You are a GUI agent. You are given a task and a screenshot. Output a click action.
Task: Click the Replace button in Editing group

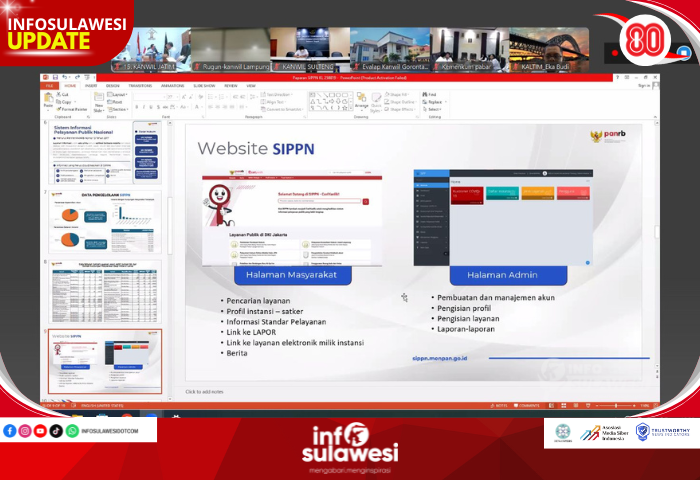pyautogui.click(x=434, y=102)
